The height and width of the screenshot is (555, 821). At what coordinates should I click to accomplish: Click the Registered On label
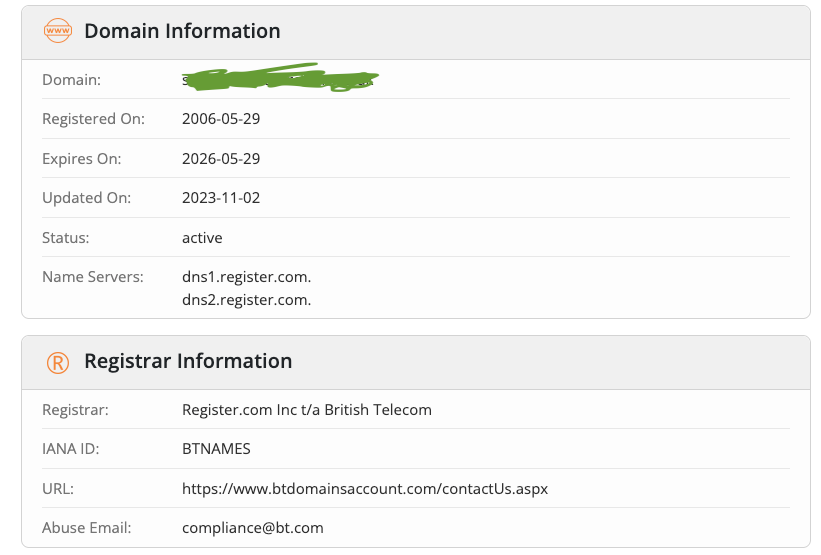[93, 119]
